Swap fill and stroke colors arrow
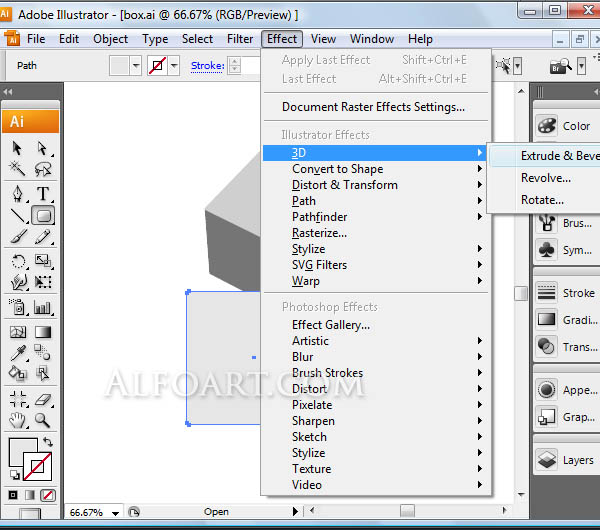 48,442
